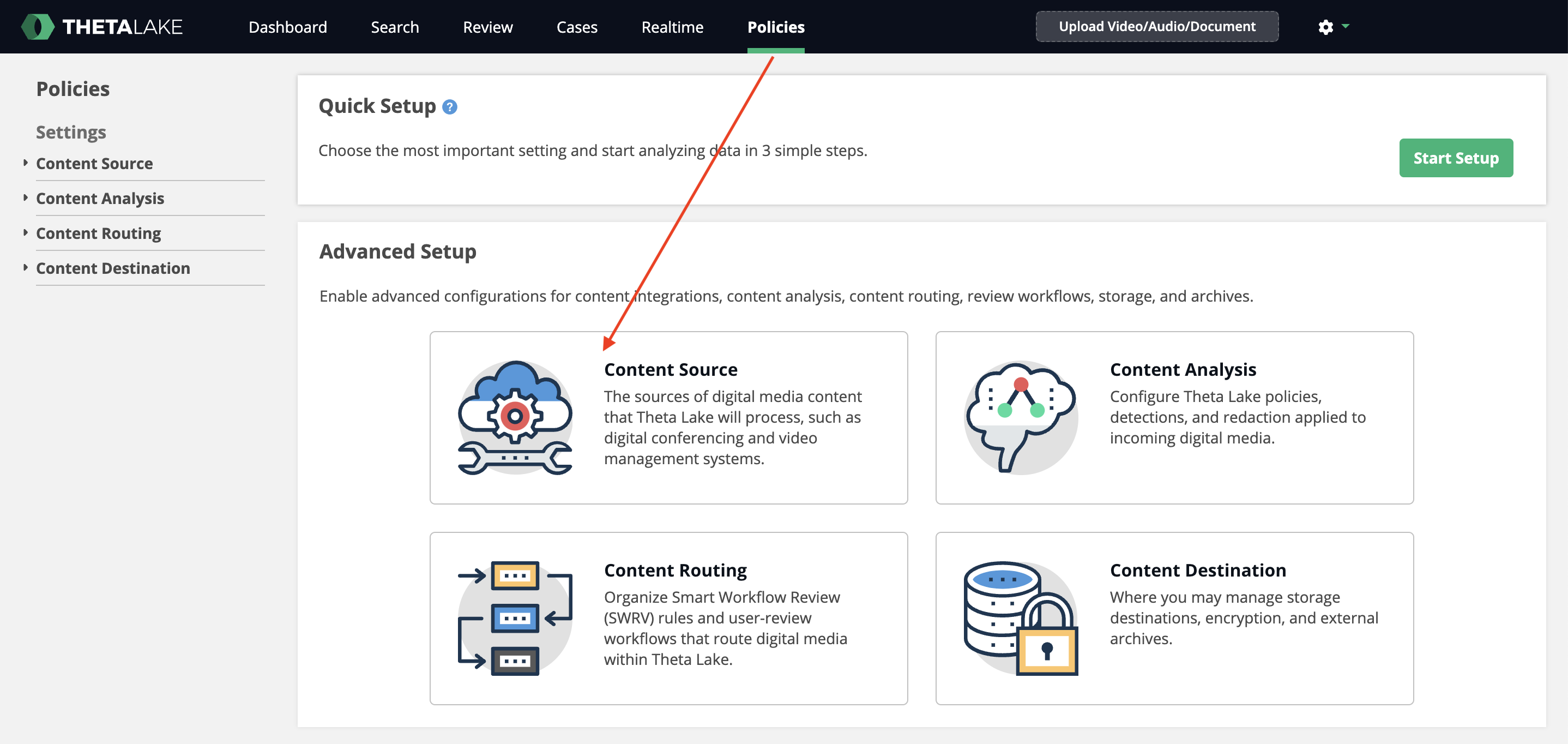Open the settings gear icon

click(1325, 27)
